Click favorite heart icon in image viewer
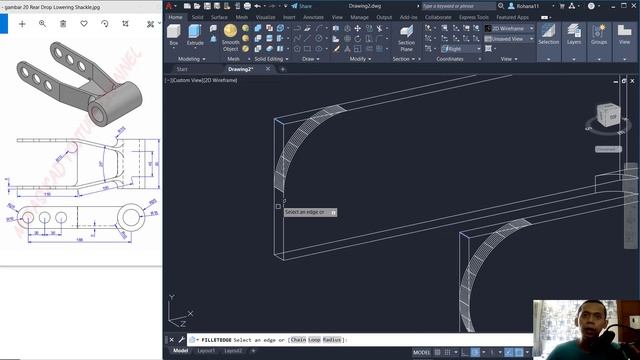This screenshot has width=640, height=360. coord(84,24)
